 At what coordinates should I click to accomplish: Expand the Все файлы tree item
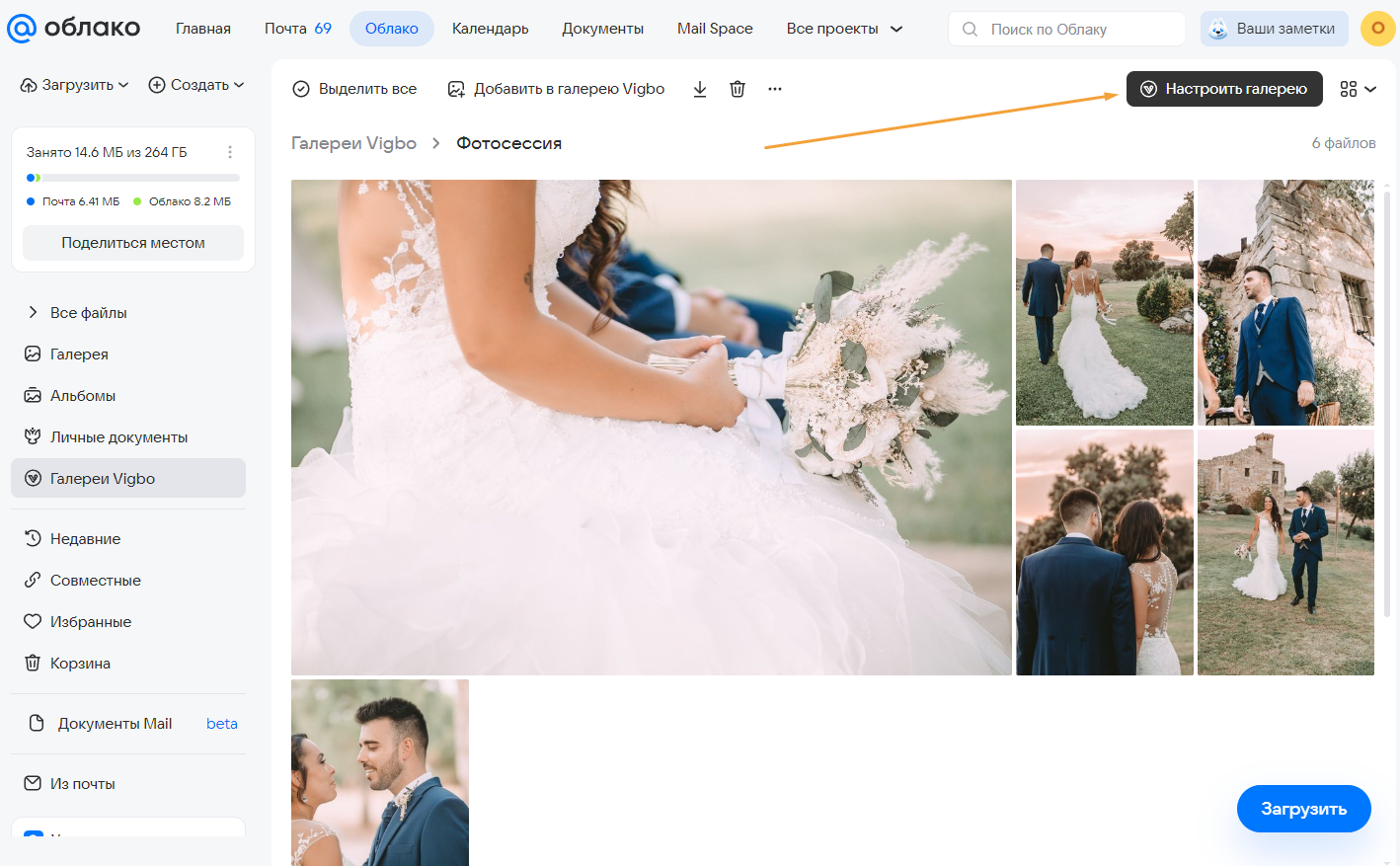pos(33,313)
